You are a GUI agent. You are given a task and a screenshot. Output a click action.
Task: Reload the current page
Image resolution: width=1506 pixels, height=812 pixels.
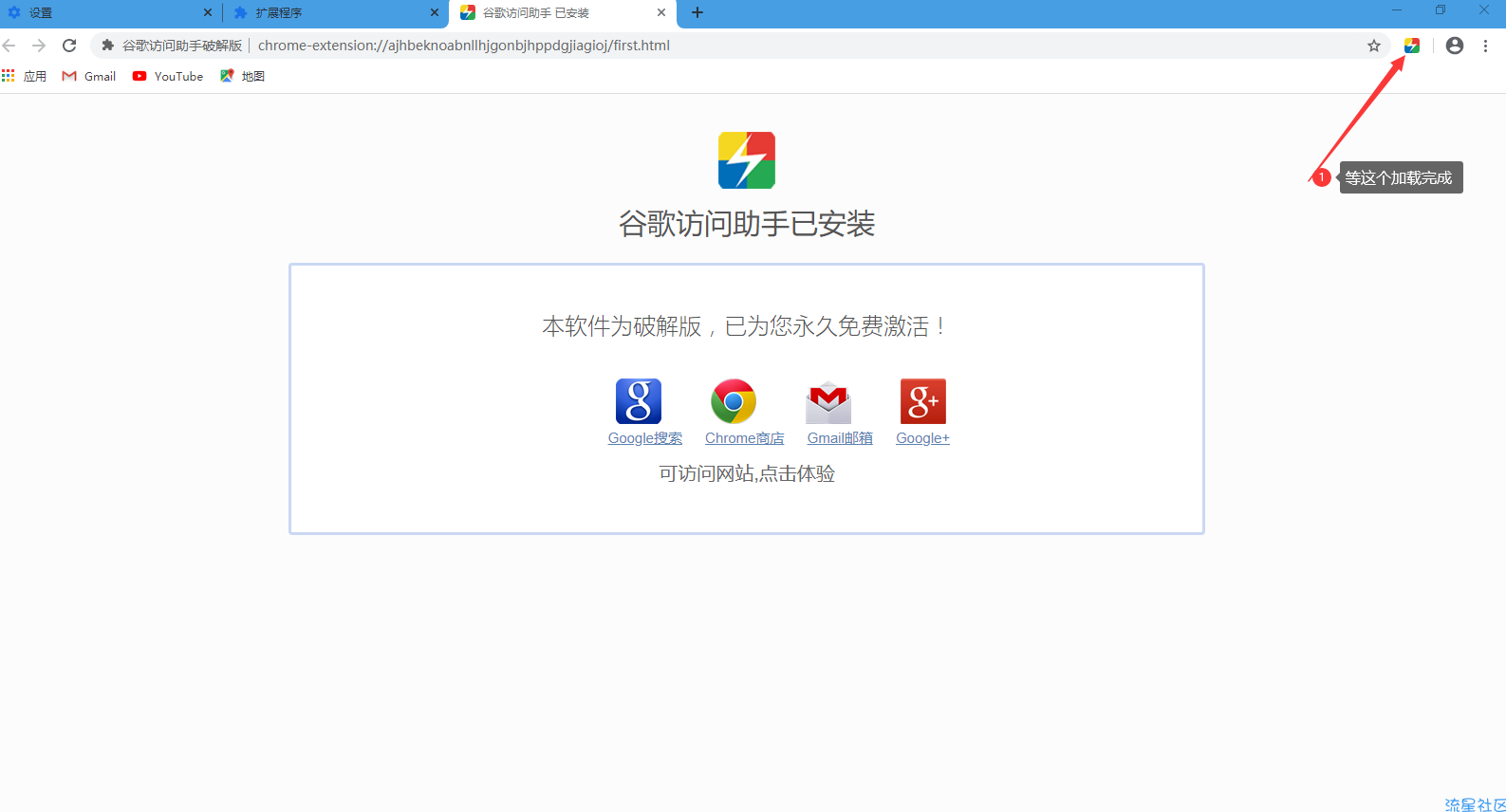pyautogui.click(x=69, y=46)
